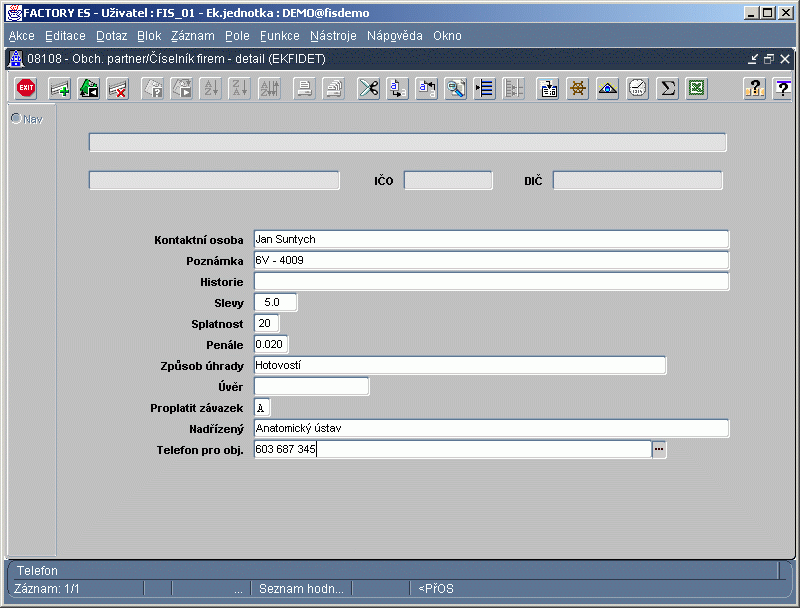Sort ascending with A-Z icon
The width and height of the screenshot is (800, 608).
211,89
